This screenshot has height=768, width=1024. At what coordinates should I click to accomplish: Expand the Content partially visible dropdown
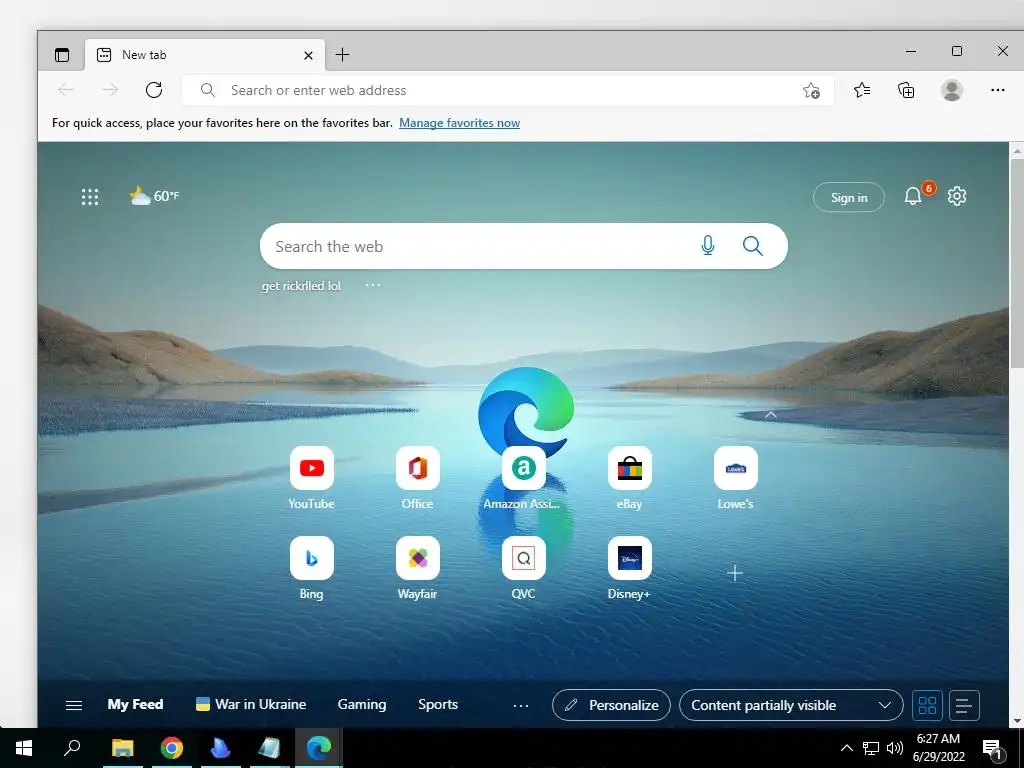click(791, 705)
